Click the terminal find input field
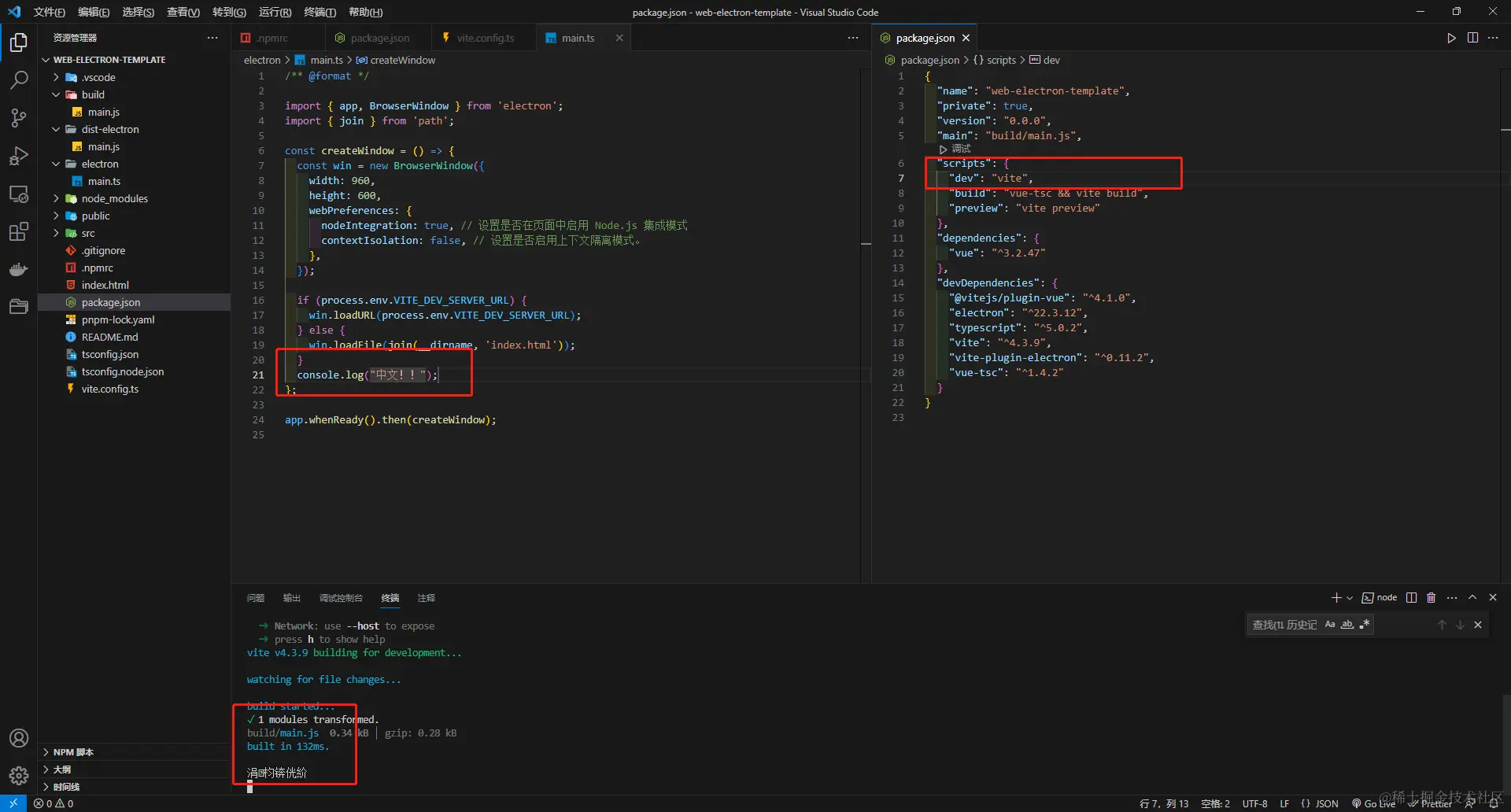1511x812 pixels. coord(1284,625)
